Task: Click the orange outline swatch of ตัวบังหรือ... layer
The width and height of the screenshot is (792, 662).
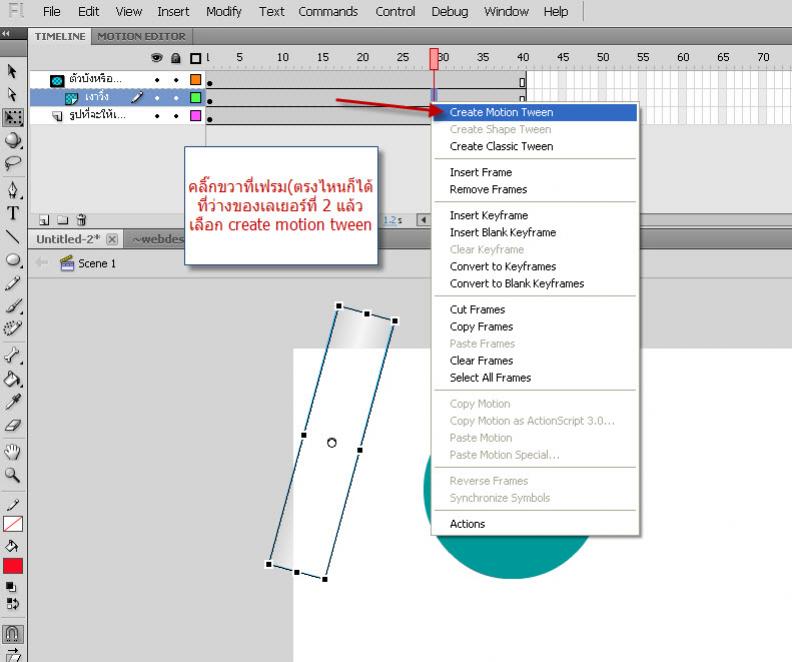Action: (195, 80)
